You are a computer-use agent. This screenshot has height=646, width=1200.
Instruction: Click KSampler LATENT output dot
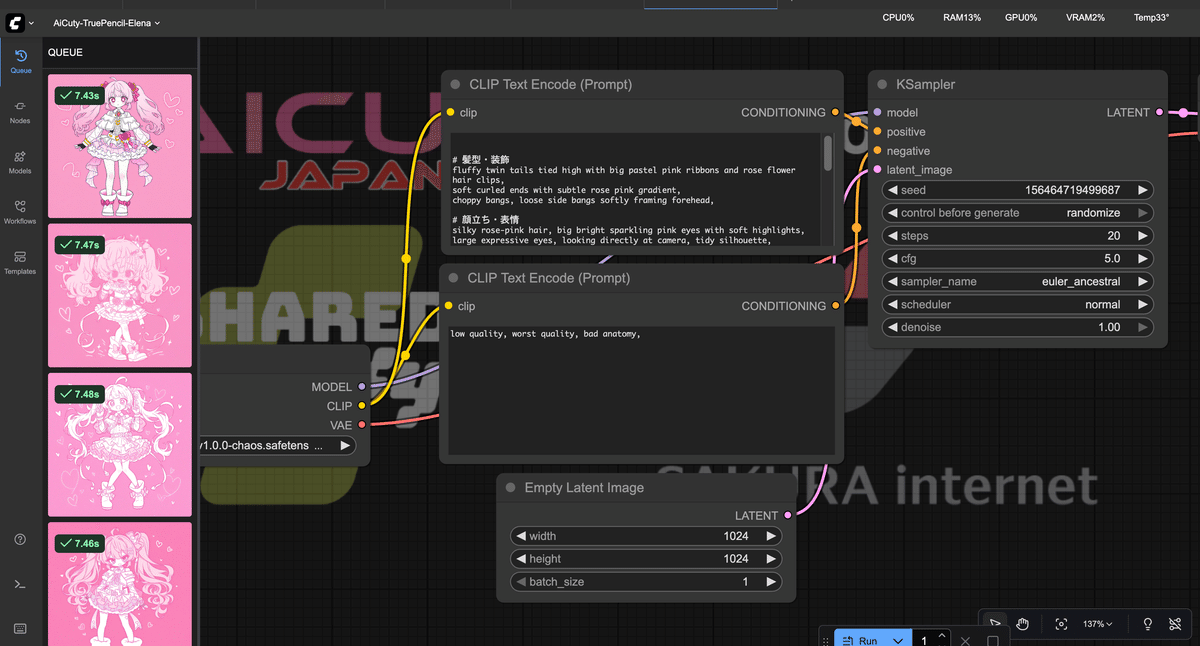pyautogui.click(x=1159, y=112)
